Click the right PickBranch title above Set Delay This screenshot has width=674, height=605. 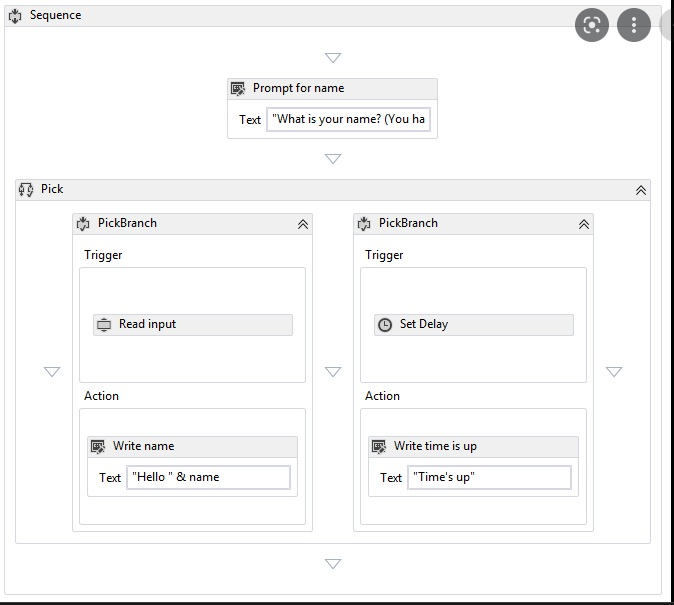(408, 223)
